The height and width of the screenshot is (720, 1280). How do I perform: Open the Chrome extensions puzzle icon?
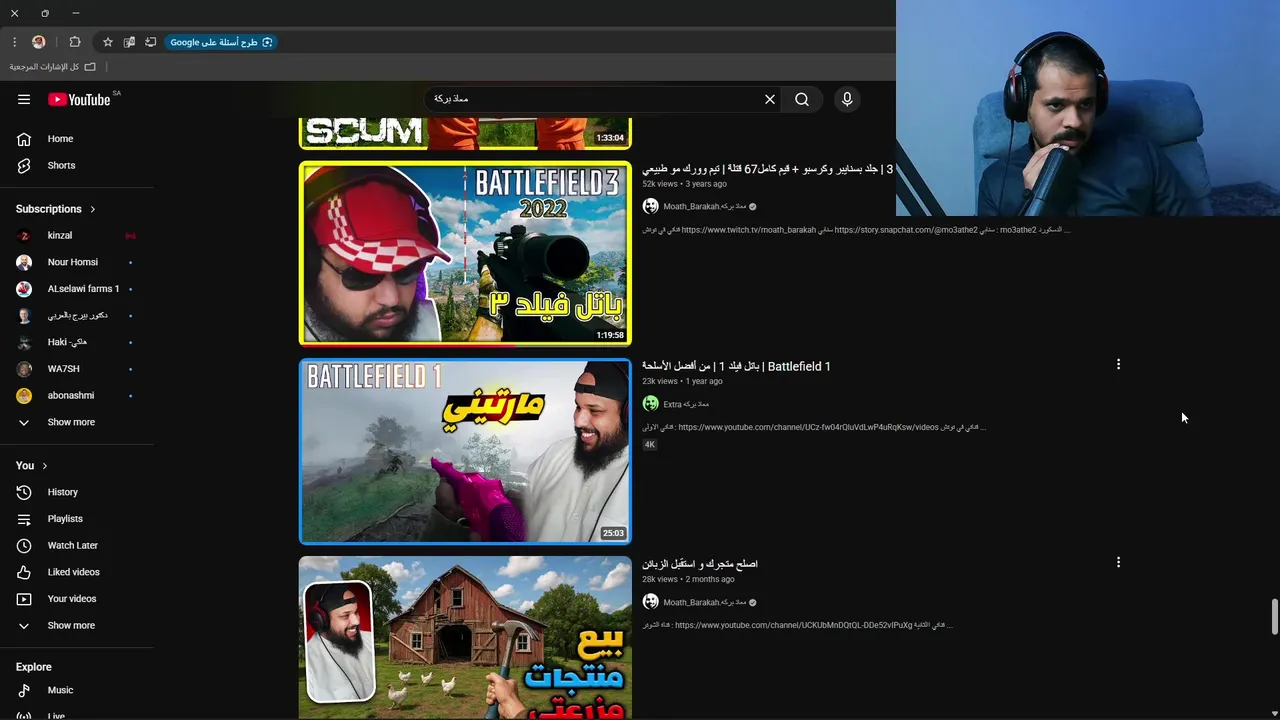75,42
